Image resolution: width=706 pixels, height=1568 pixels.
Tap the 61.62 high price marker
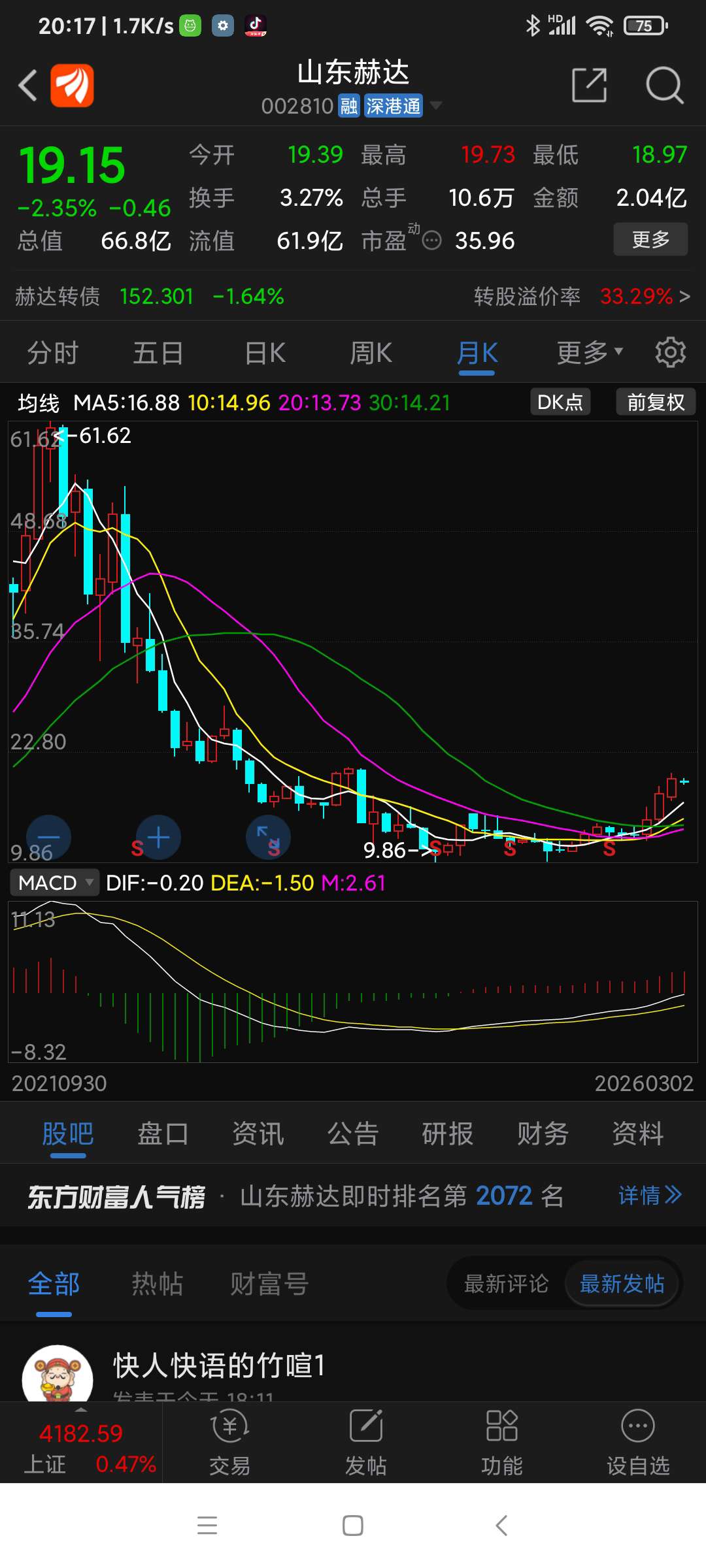(105, 435)
